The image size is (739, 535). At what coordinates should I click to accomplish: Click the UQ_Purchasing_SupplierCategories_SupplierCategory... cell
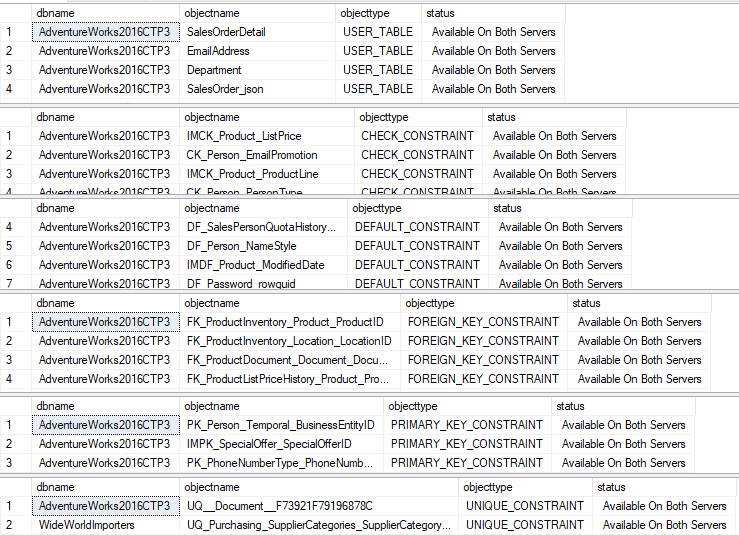(319, 525)
